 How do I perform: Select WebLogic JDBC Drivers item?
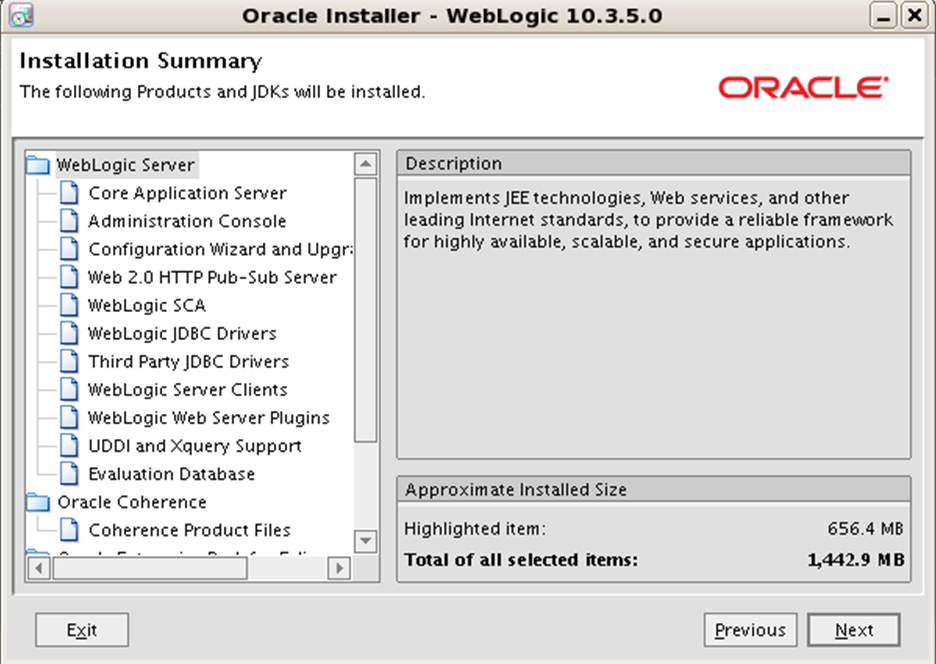pyautogui.click(x=182, y=333)
